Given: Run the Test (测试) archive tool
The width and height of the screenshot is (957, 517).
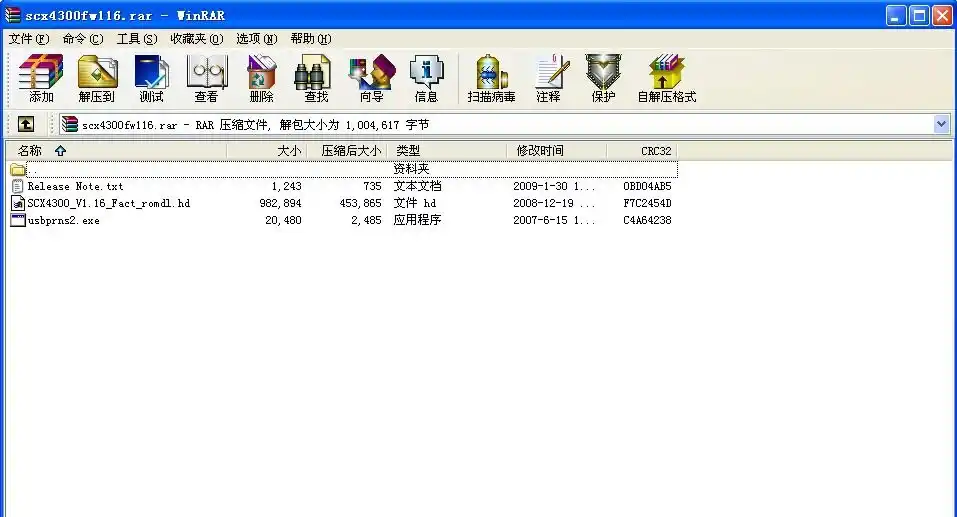Looking at the screenshot, I should (x=151, y=78).
